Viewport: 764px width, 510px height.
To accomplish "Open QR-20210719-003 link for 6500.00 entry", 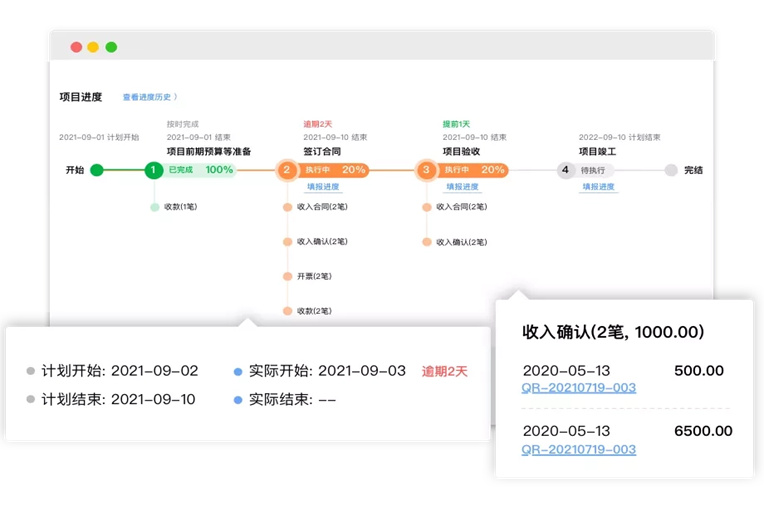I will [579, 449].
